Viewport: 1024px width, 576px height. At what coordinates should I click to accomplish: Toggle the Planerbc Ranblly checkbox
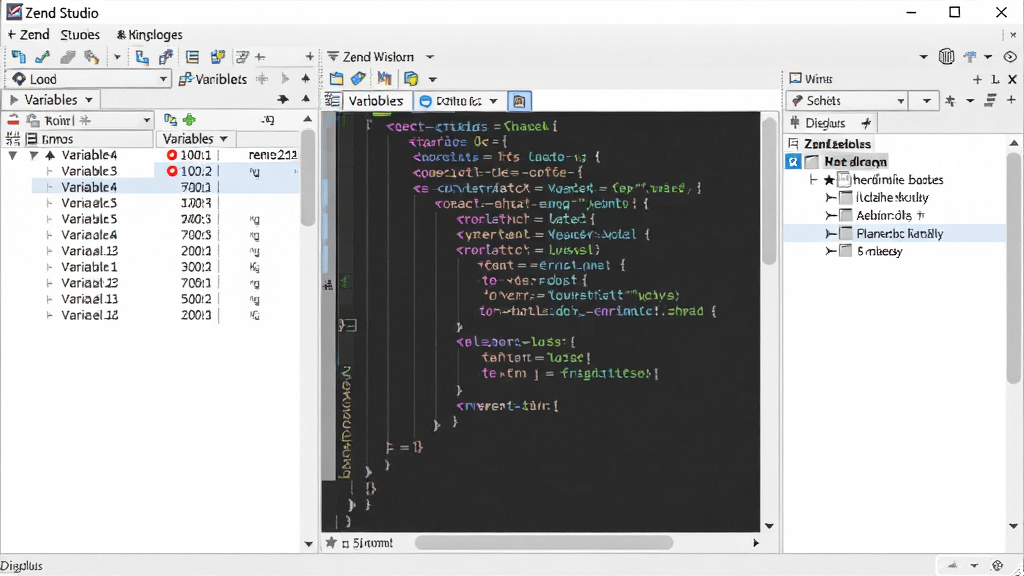coord(846,233)
